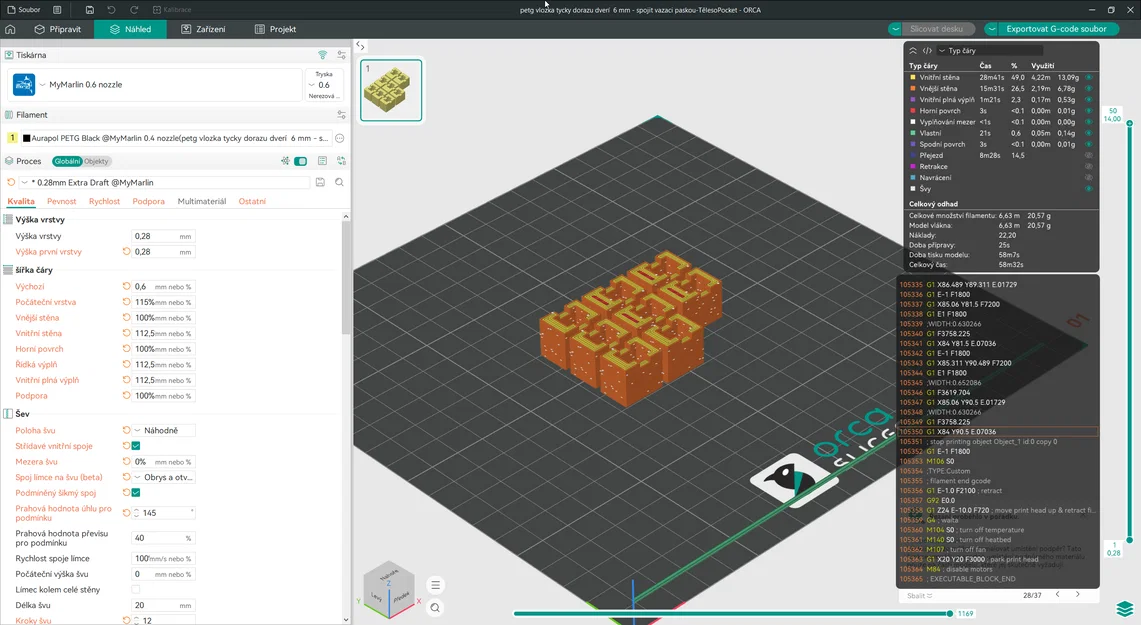Go to previous G-code page arrow
Viewport: 1141px width, 625px height.
pyautogui.click(x=1057, y=594)
